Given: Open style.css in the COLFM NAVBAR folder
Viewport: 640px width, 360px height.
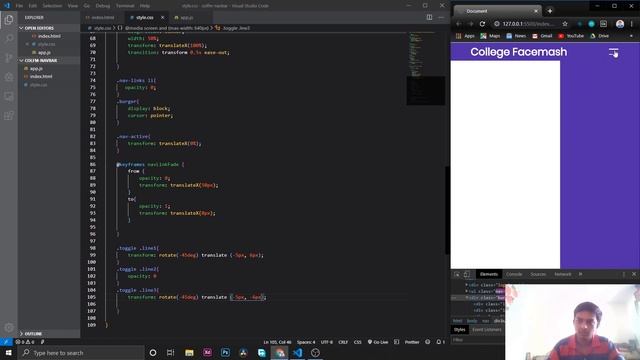Looking at the screenshot, I should click(x=38, y=85).
